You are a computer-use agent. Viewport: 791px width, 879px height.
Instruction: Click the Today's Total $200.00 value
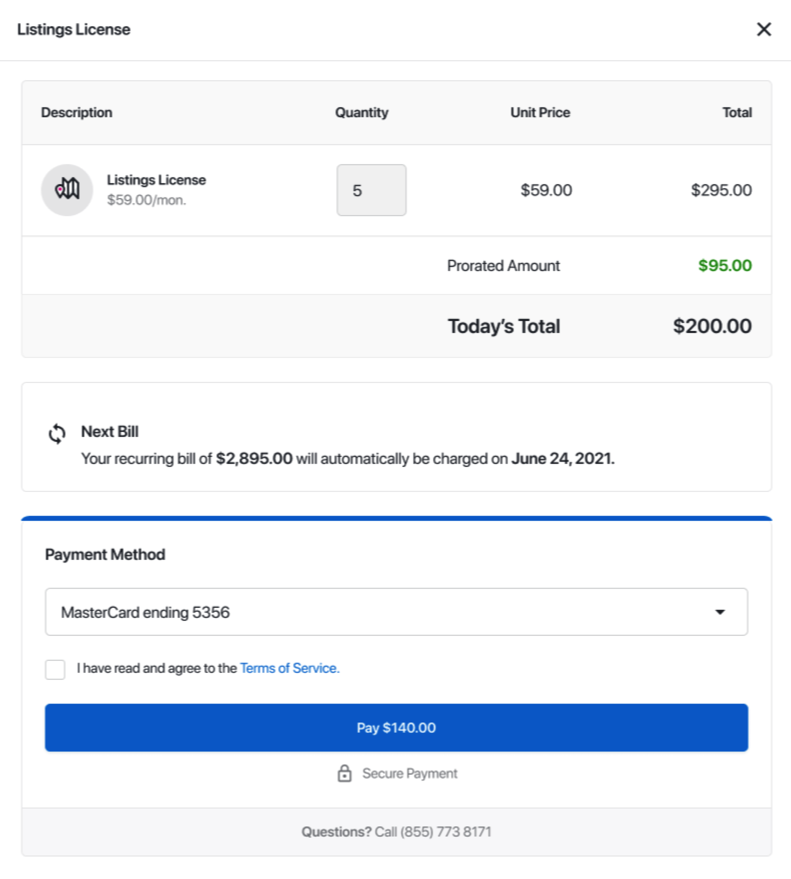(x=712, y=326)
